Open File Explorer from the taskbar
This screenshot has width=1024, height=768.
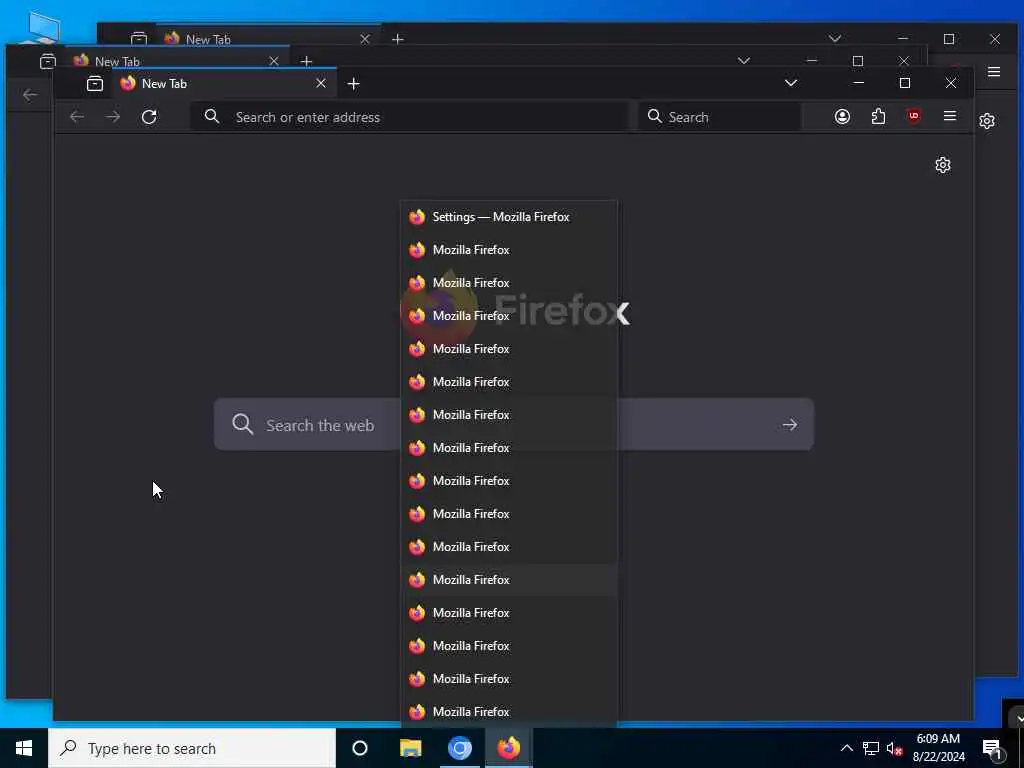[x=410, y=748]
